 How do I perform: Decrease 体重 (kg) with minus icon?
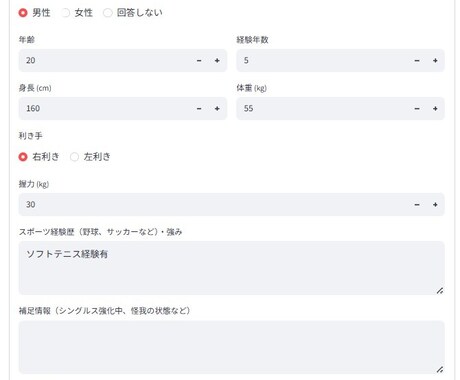point(417,109)
